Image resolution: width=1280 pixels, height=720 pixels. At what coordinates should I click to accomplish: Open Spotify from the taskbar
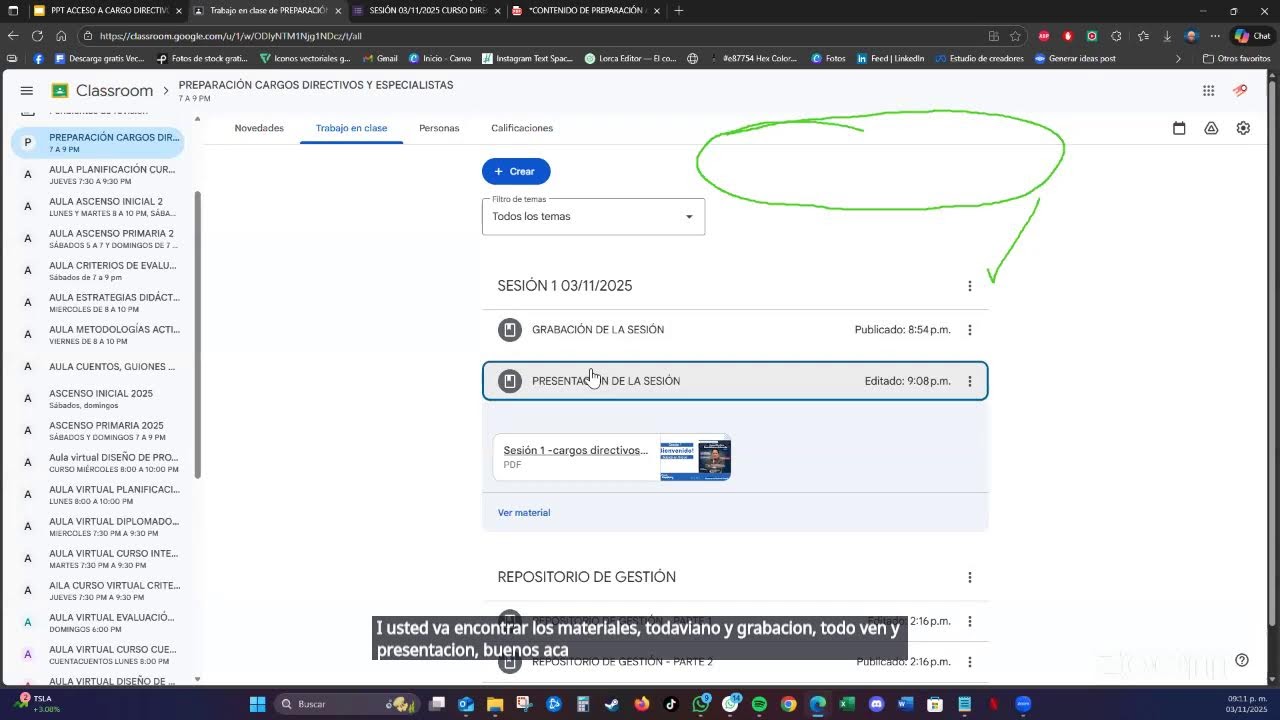coord(759,704)
